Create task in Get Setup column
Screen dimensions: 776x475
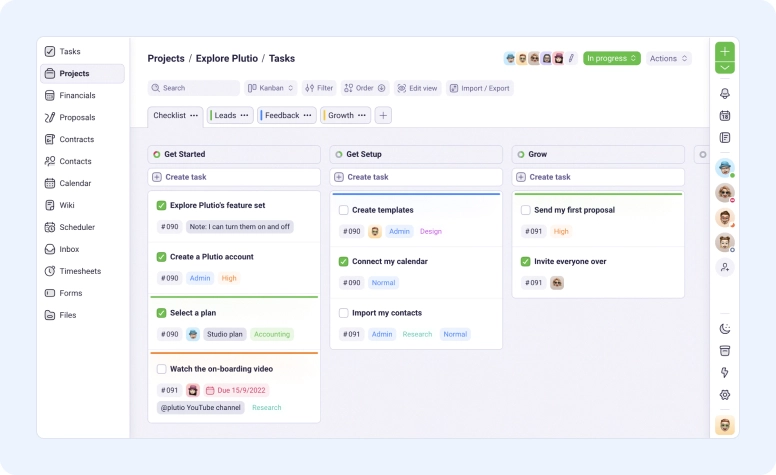[416, 177]
